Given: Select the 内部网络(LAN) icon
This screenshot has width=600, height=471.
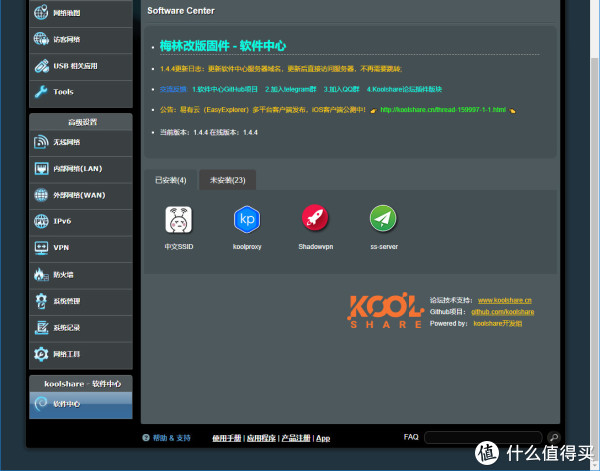Looking at the screenshot, I should click(x=41, y=168).
